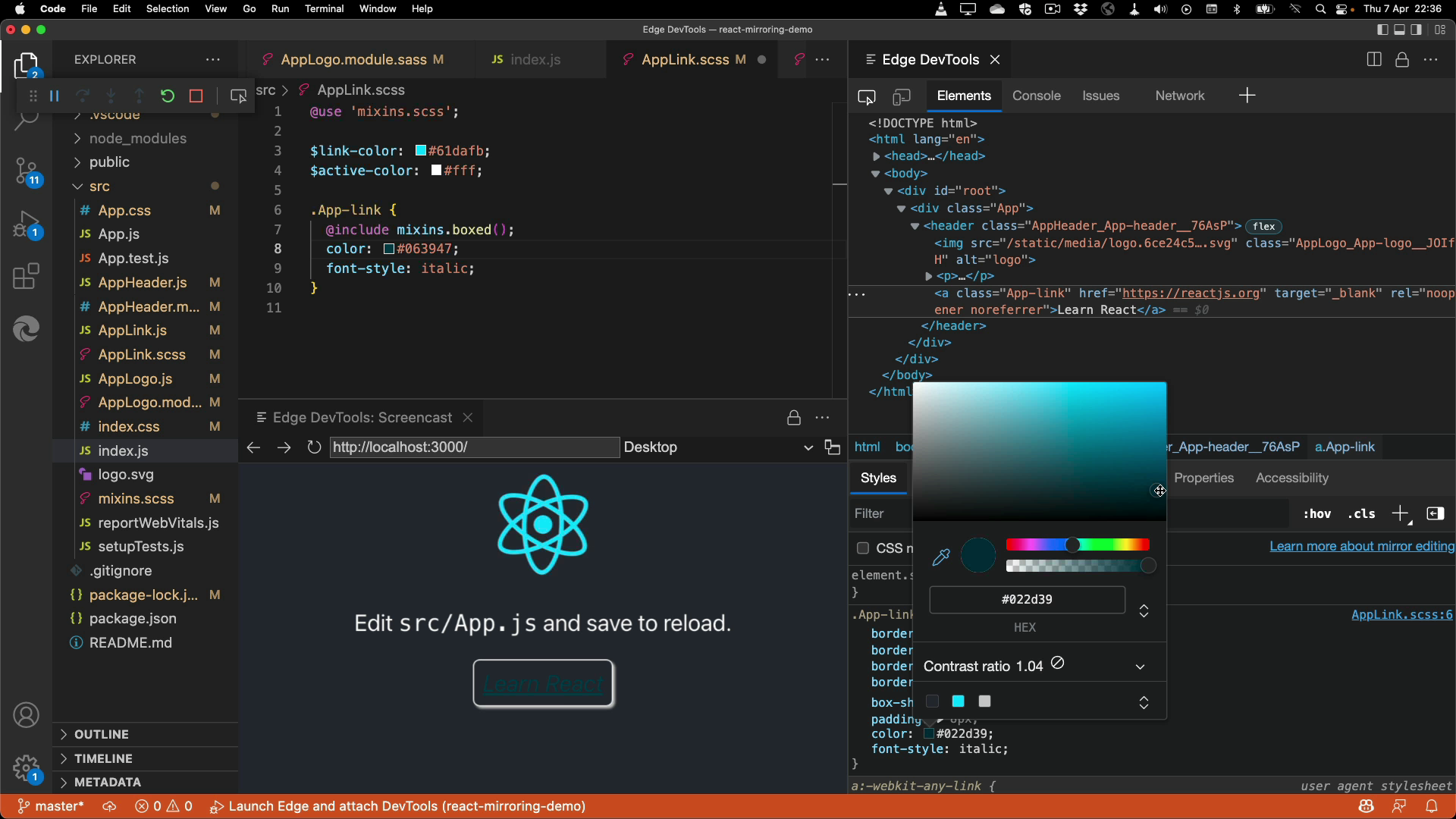Click the color picker eyedropper icon

point(940,557)
